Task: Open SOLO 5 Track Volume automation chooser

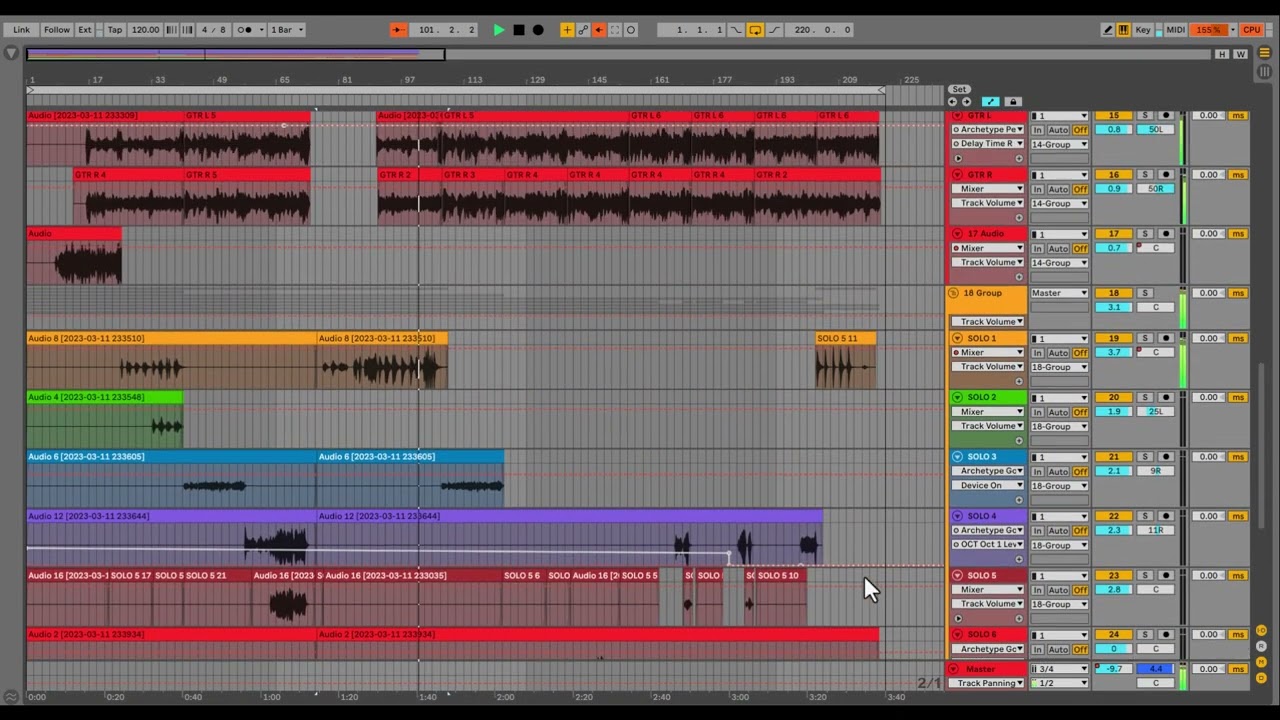Action: pos(988,604)
